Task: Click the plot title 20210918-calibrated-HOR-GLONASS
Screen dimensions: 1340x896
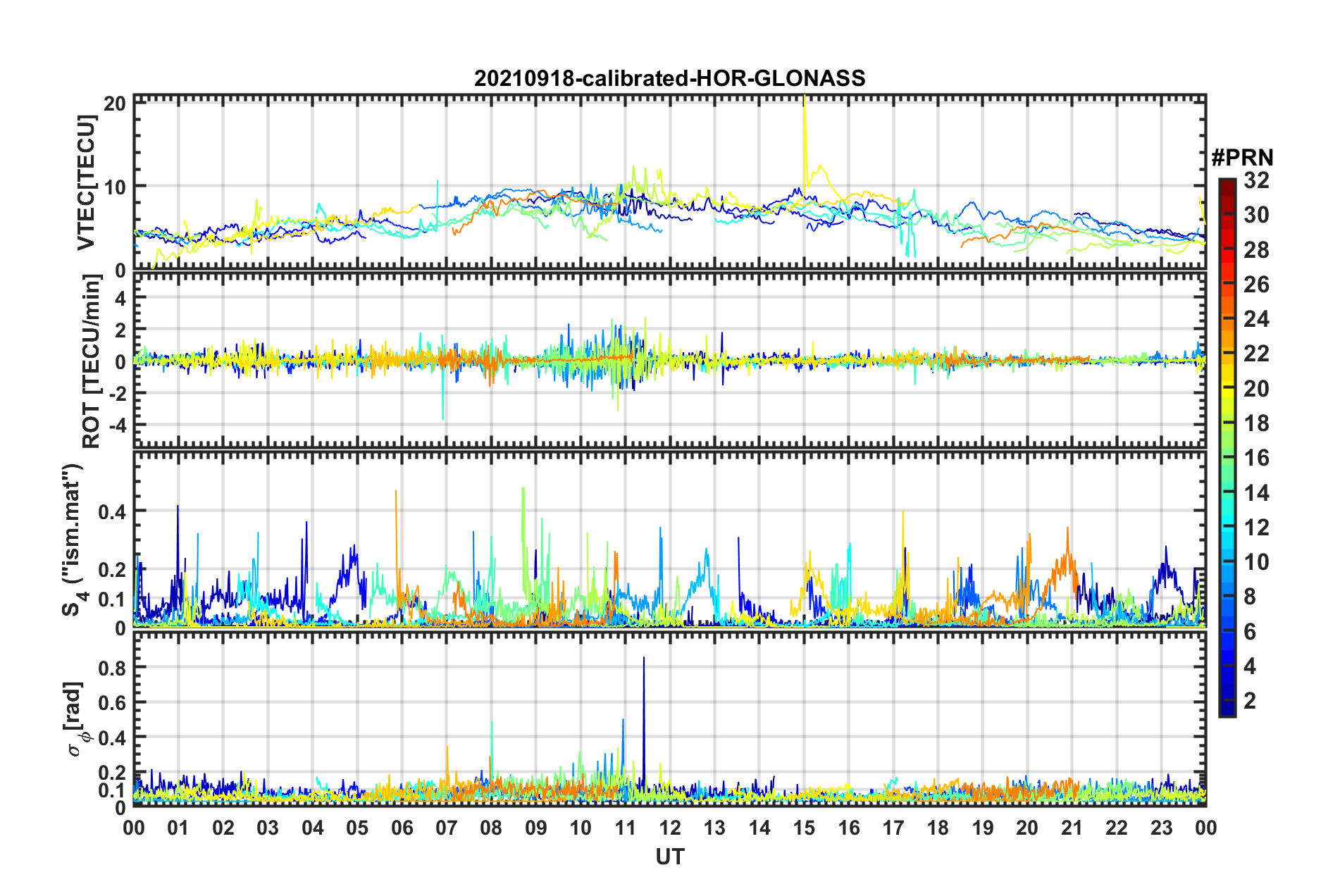Action: (x=669, y=78)
